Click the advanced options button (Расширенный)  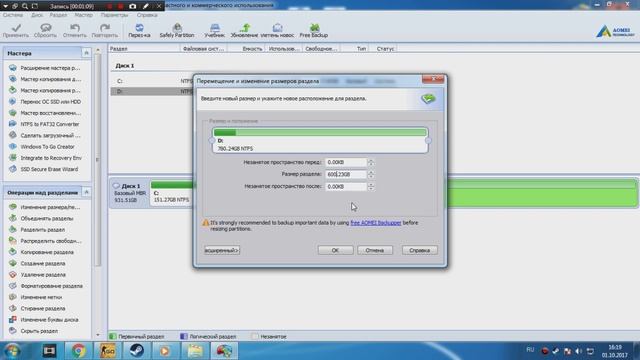point(222,250)
